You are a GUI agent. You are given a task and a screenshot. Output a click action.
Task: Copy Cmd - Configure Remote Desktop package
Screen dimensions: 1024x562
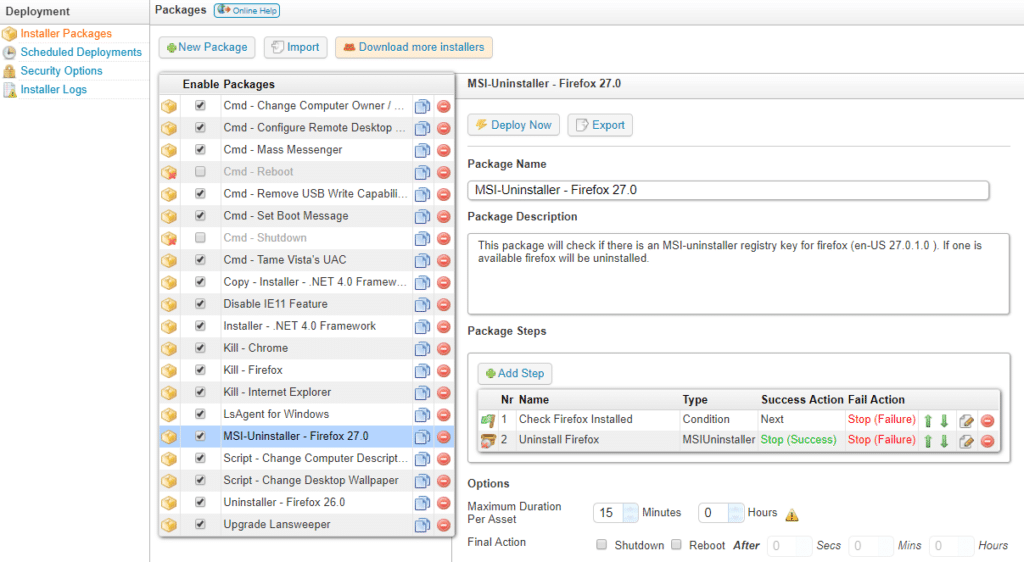tap(423, 129)
